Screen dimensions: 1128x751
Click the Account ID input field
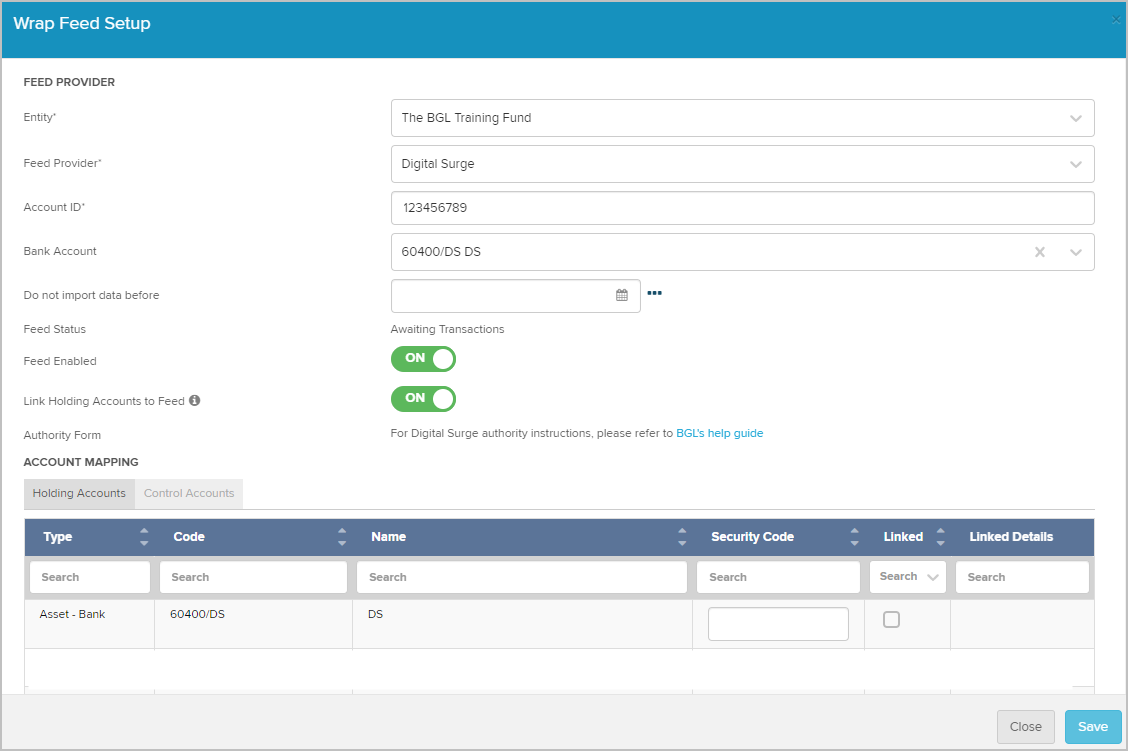pyautogui.click(x=742, y=208)
